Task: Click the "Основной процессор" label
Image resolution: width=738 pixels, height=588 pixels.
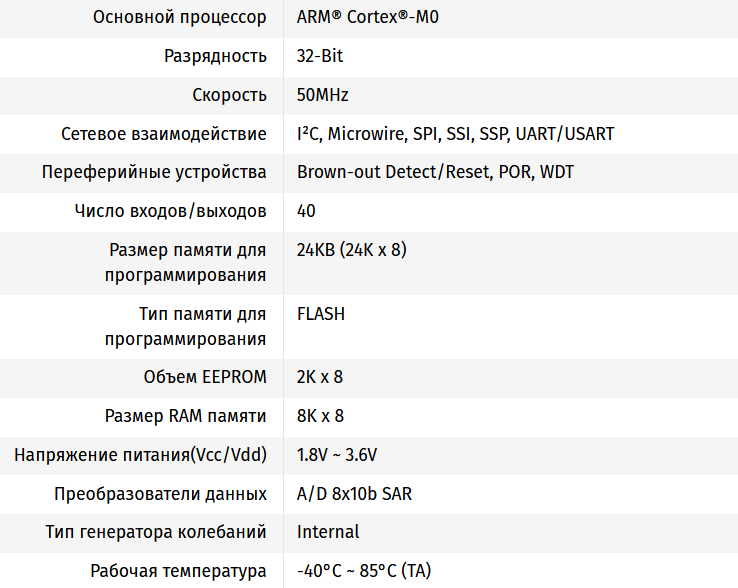Action: click(x=179, y=17)
